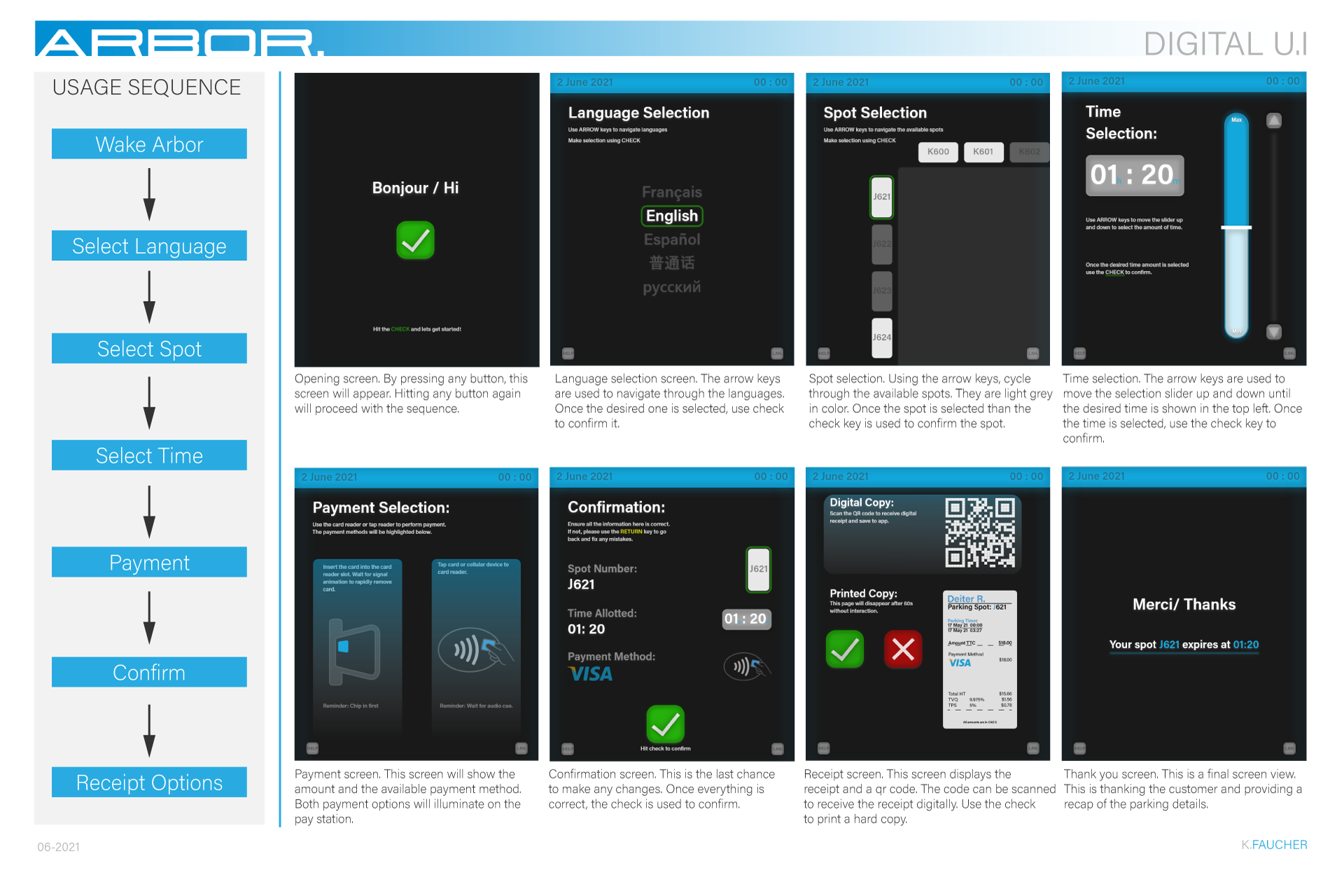Click the red X decline print icon

click(903, 650)
